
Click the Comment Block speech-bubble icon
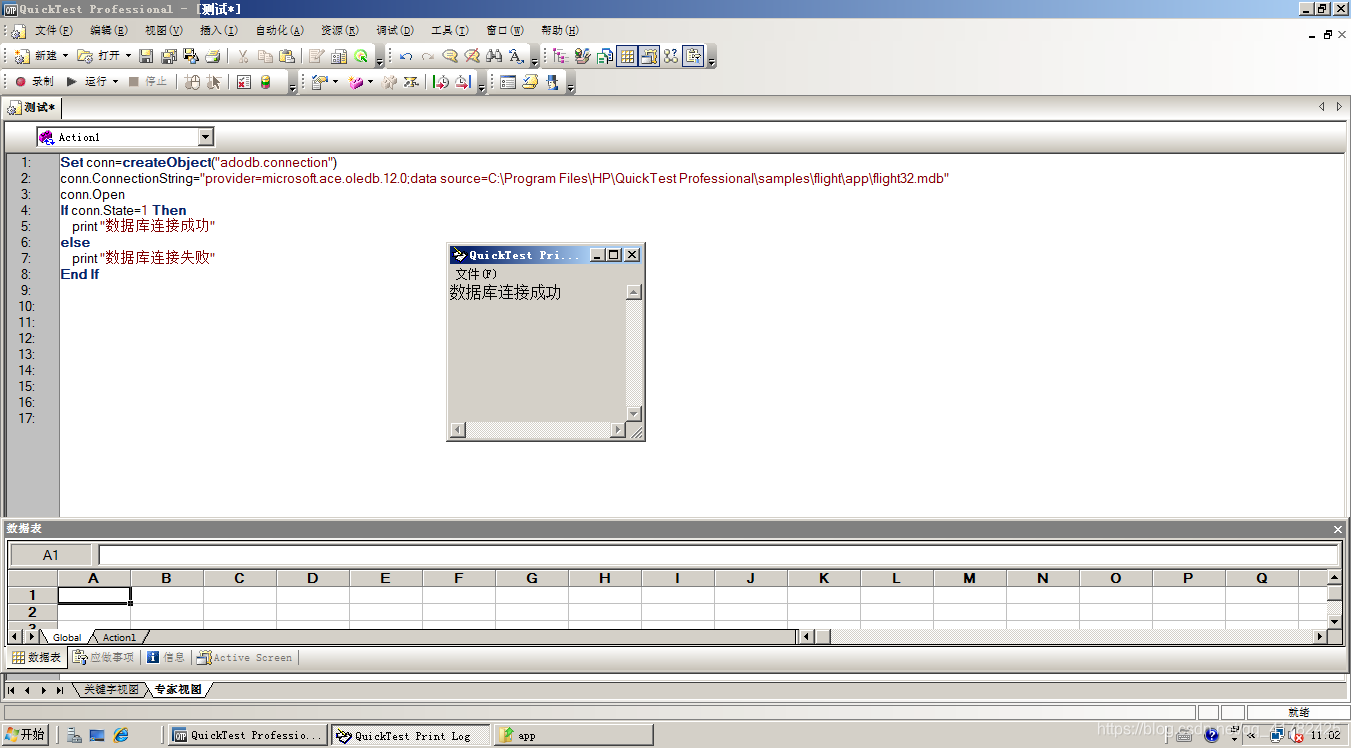[450, 56]
